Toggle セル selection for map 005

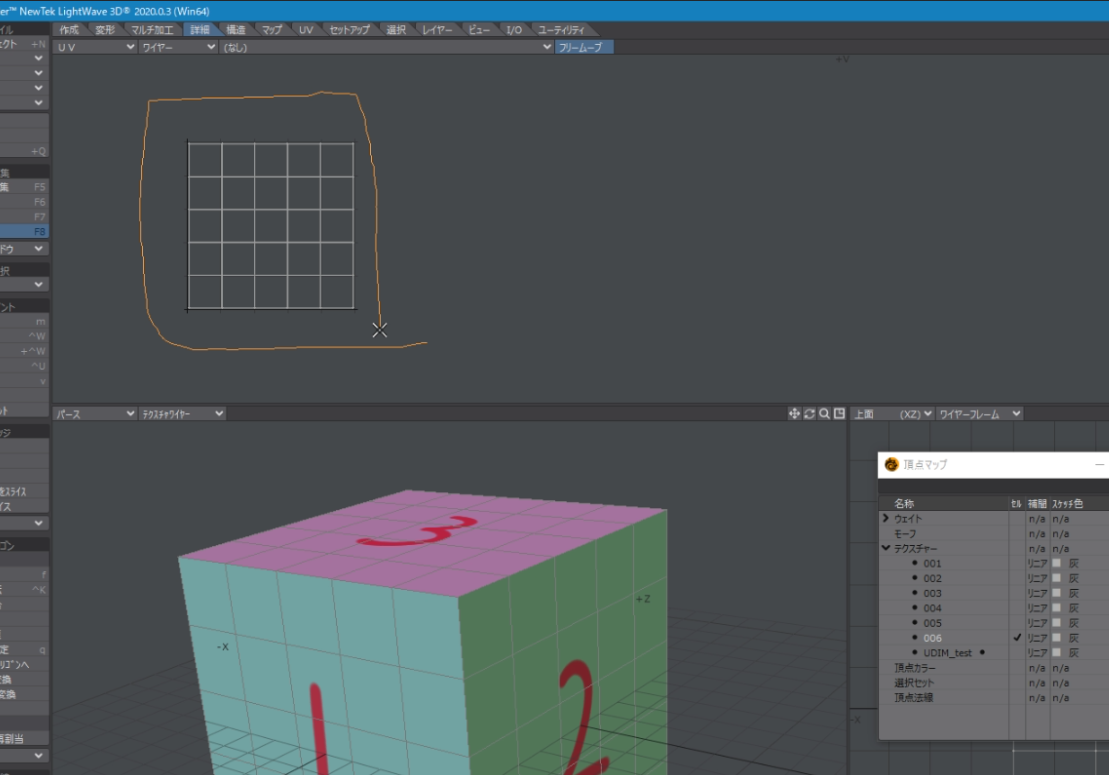coord(1017,623)
